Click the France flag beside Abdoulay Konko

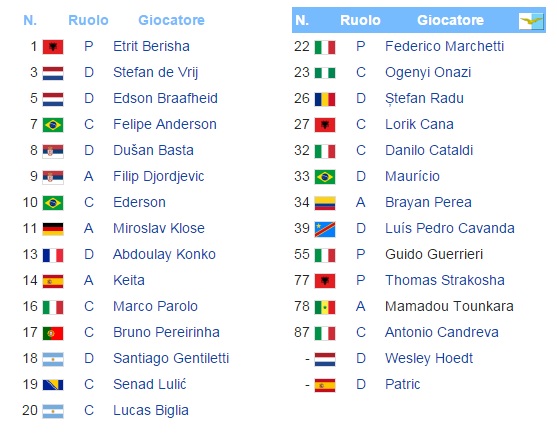[53, 255]
